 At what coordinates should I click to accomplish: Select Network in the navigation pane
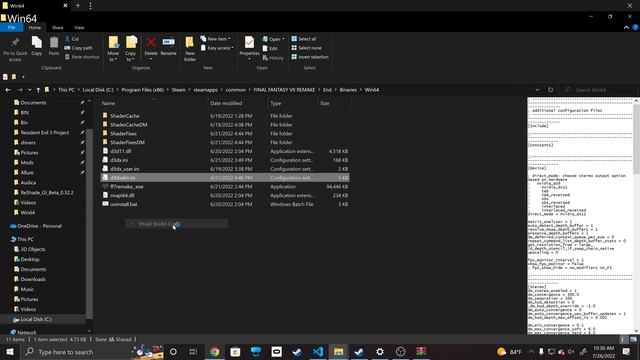[x=27, y=333]
